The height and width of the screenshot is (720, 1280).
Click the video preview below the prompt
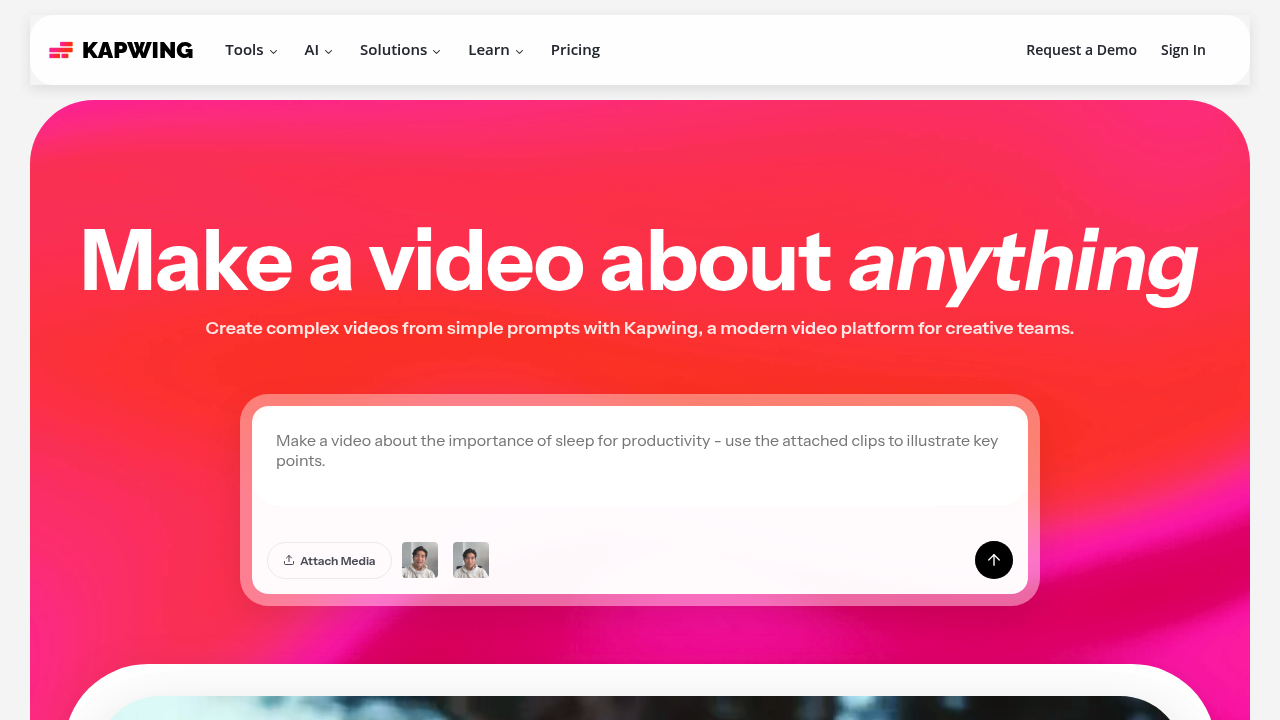(x=640, y=706)
